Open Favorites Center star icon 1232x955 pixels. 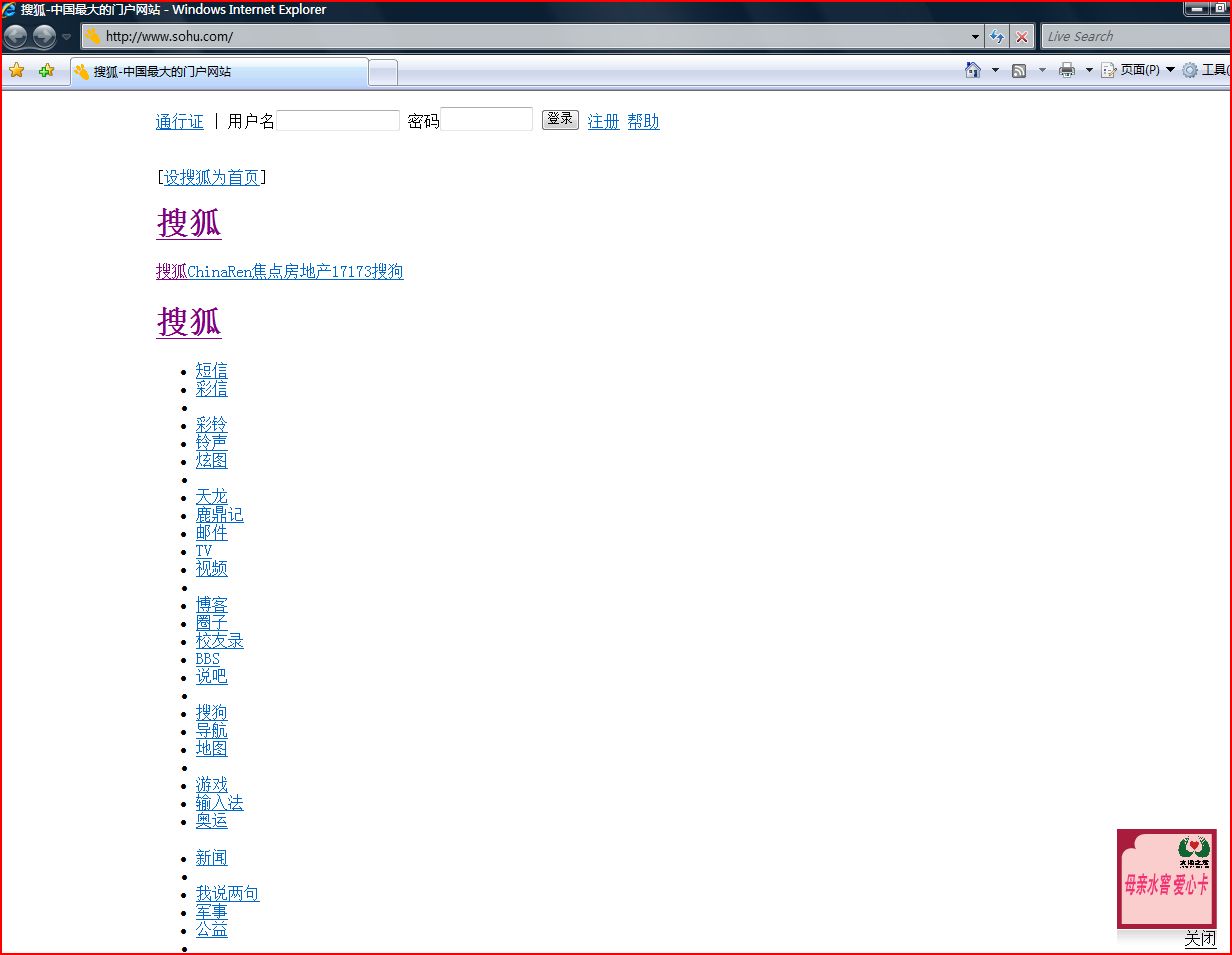pos(16,71)
